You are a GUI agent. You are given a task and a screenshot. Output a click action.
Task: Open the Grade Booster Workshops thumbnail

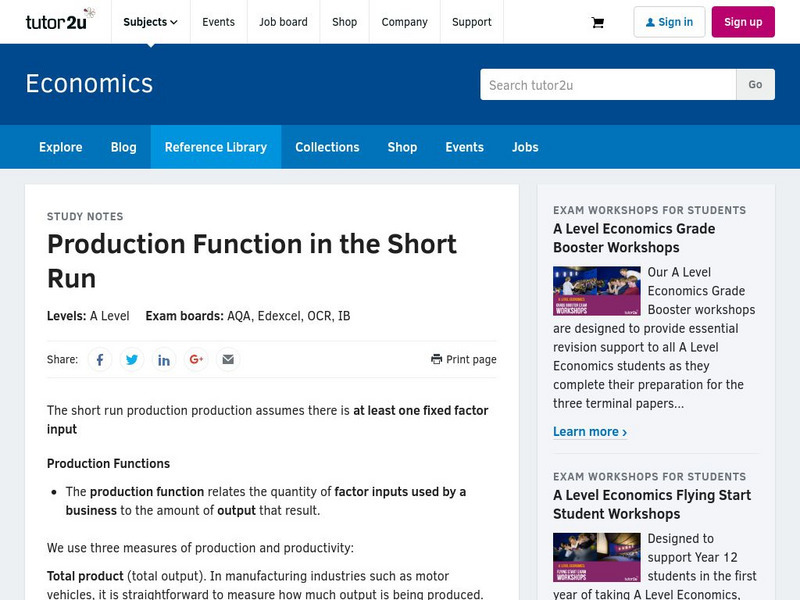[x=596, y=291]
